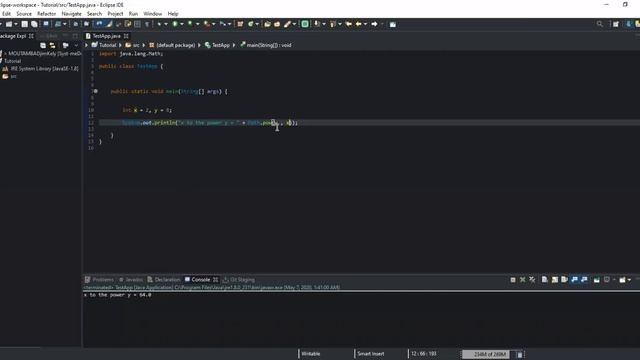Image resolution: width=640 pixels, height=360 pixels.
Task: Click the 'Writable' status bar text
Action: 311,354
